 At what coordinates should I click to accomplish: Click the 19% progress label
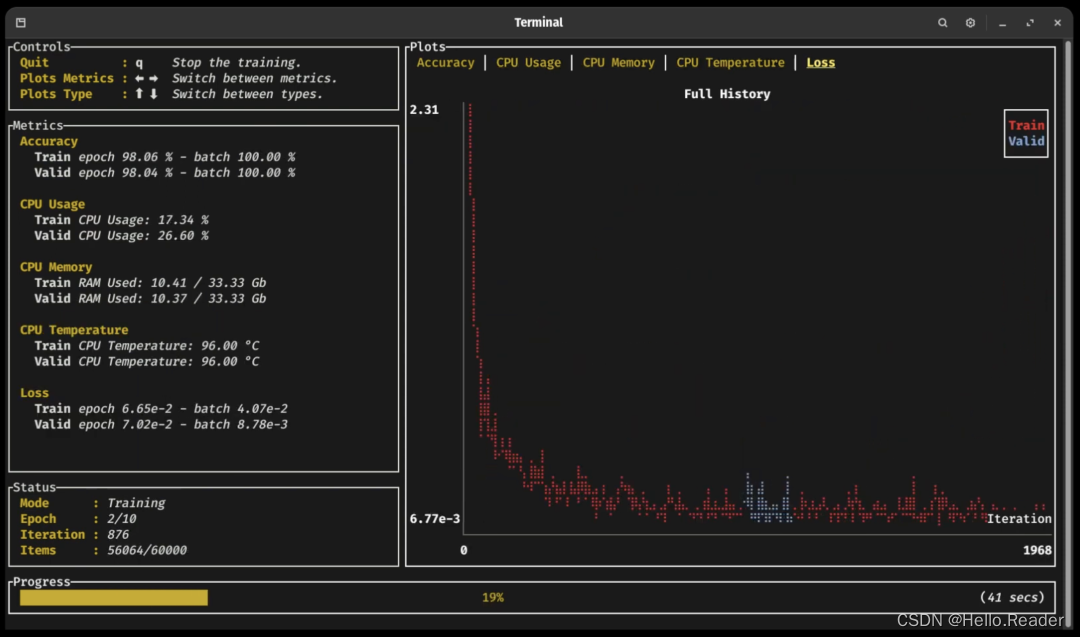492,598
